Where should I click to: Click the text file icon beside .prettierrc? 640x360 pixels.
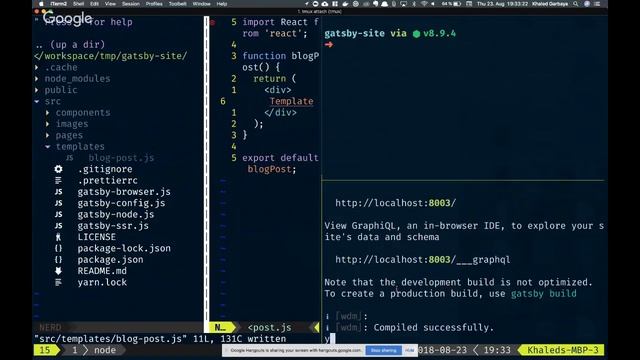click(58, 180)
